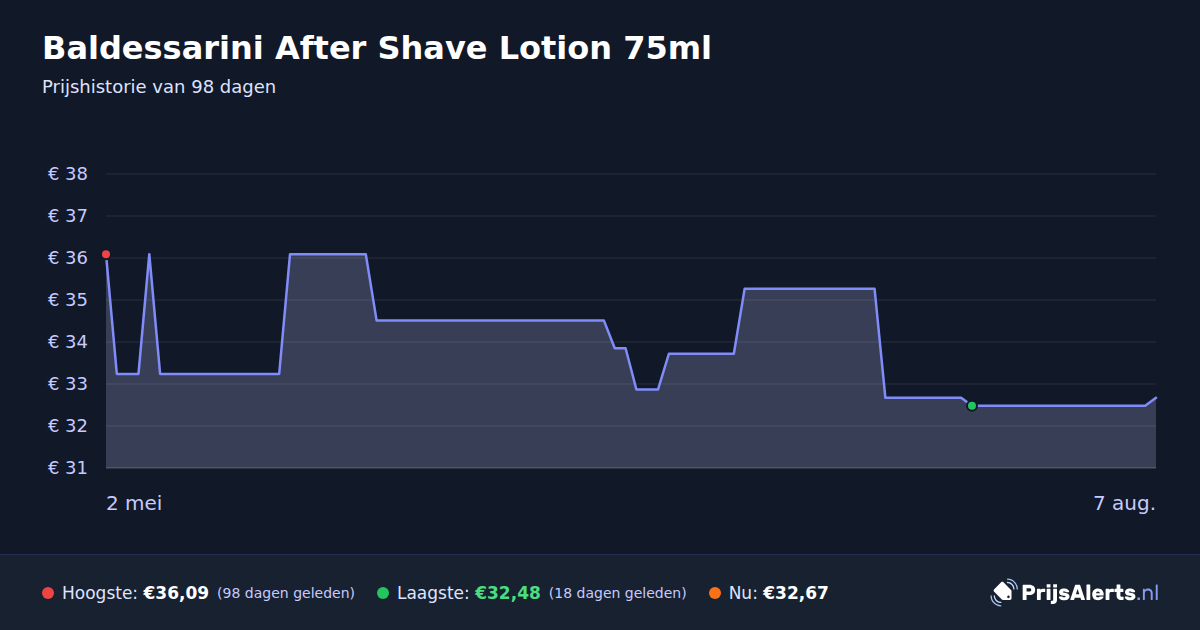Click the price line's right end point
Screen dimensions: 1200x630
(1156, 398)
